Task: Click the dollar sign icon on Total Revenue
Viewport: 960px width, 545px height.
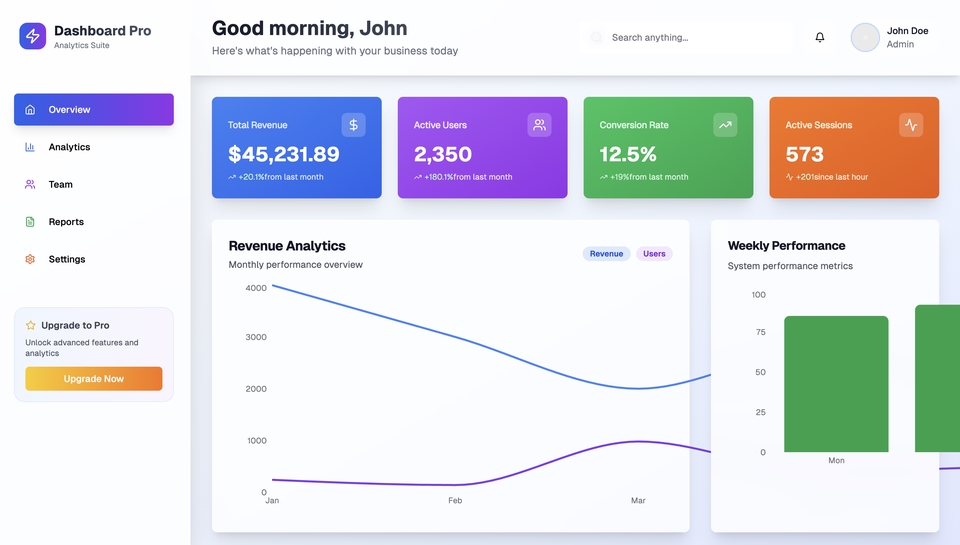Action: tap(353, 125)
